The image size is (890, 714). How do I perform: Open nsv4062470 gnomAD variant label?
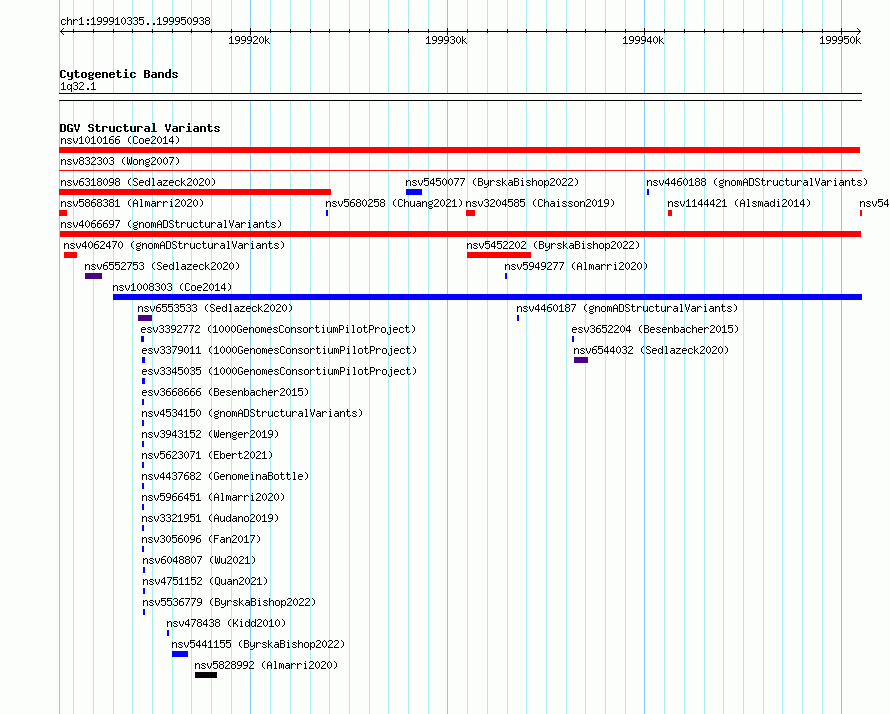point(174,245)
